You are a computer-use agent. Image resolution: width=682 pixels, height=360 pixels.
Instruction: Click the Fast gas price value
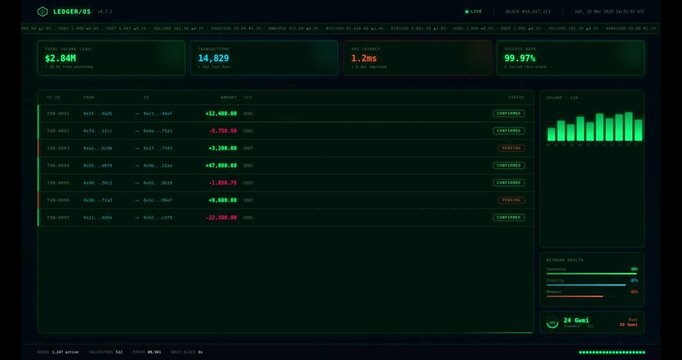tap(629, 324)
